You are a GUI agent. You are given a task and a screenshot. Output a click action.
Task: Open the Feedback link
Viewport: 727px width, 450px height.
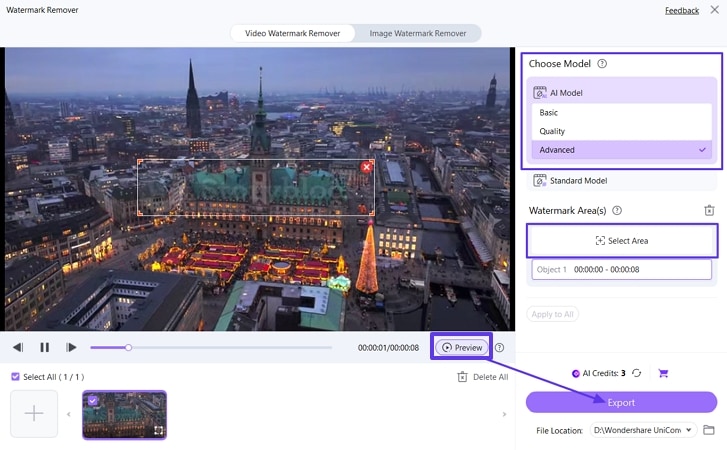pos(682,10)
